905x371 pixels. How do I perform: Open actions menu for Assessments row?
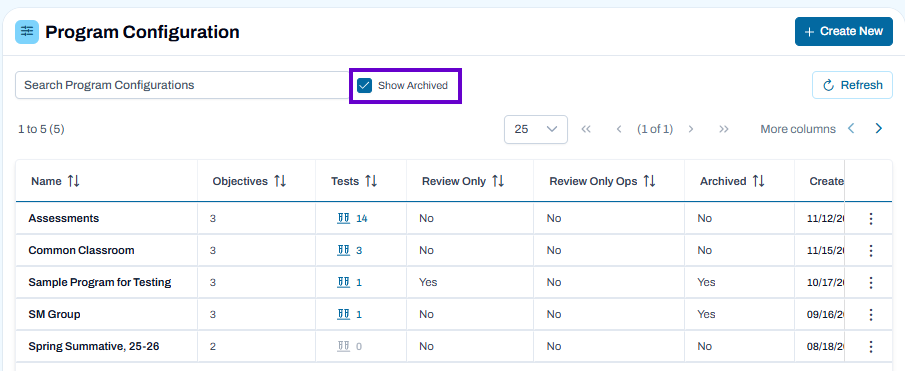[x=871, y=219]
